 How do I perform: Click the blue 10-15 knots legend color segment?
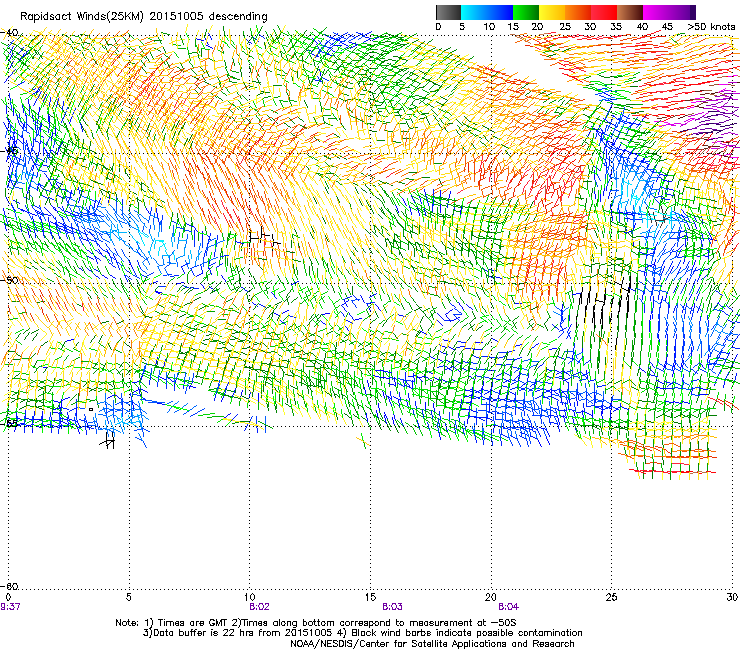click(x=500, y=12)
